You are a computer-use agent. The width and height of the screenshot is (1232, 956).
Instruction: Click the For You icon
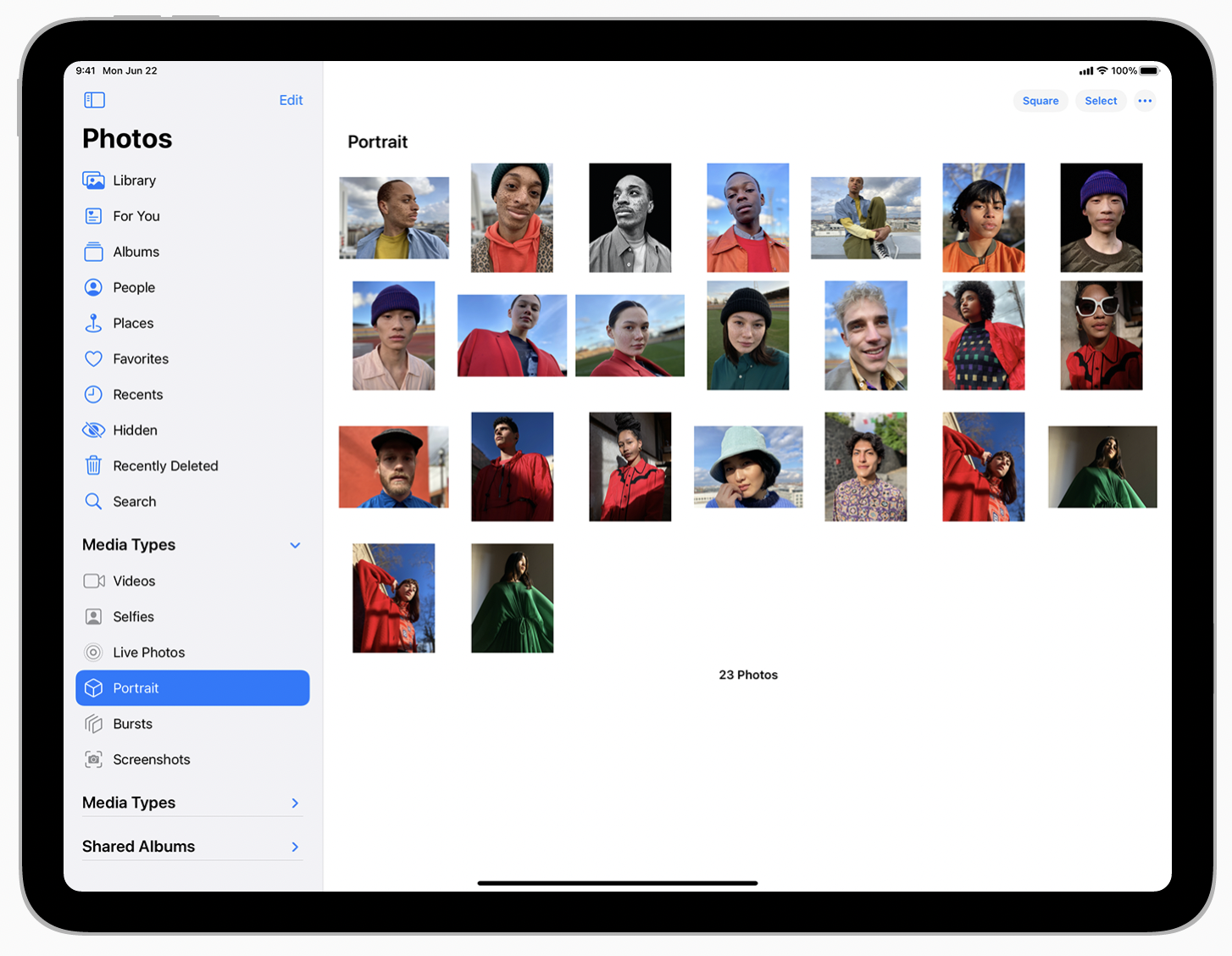click(93, 216)
